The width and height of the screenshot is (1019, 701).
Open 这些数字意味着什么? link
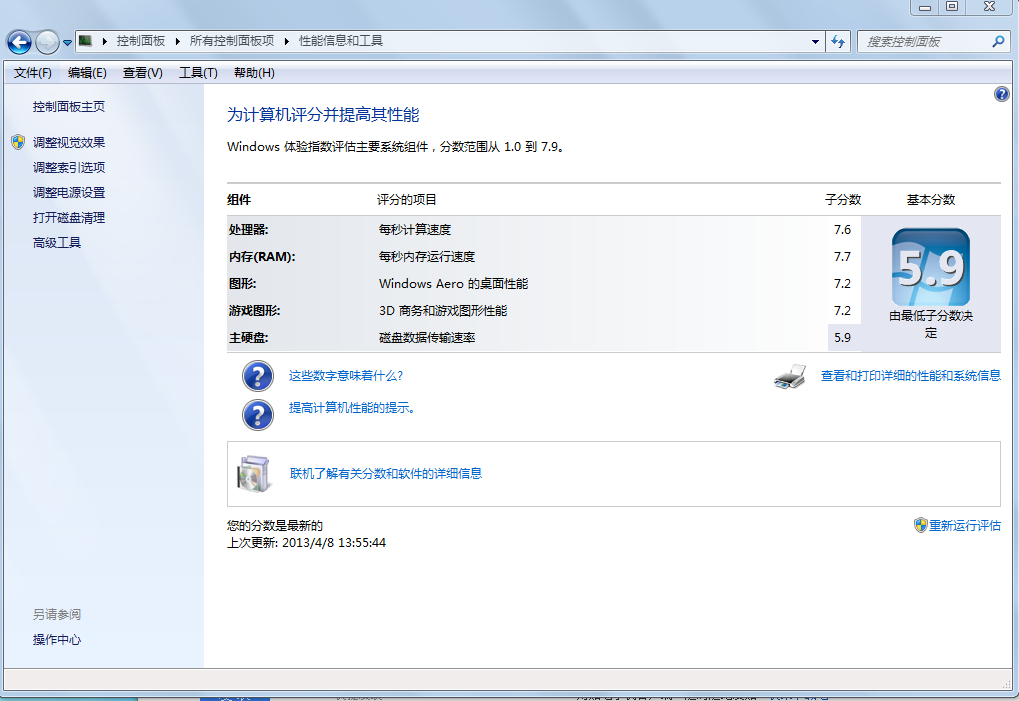346,376
